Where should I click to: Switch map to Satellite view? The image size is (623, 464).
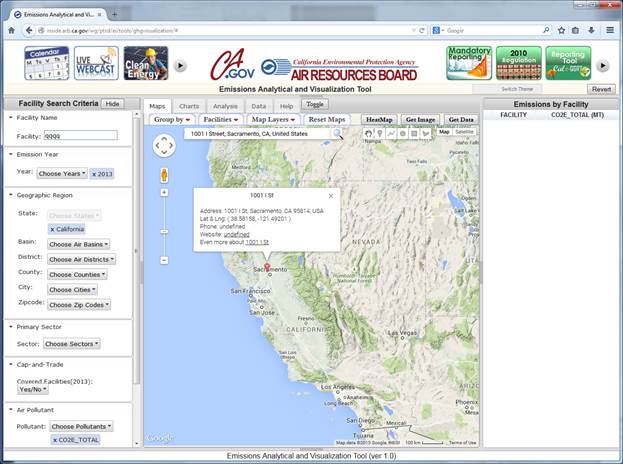click(465, 132)
